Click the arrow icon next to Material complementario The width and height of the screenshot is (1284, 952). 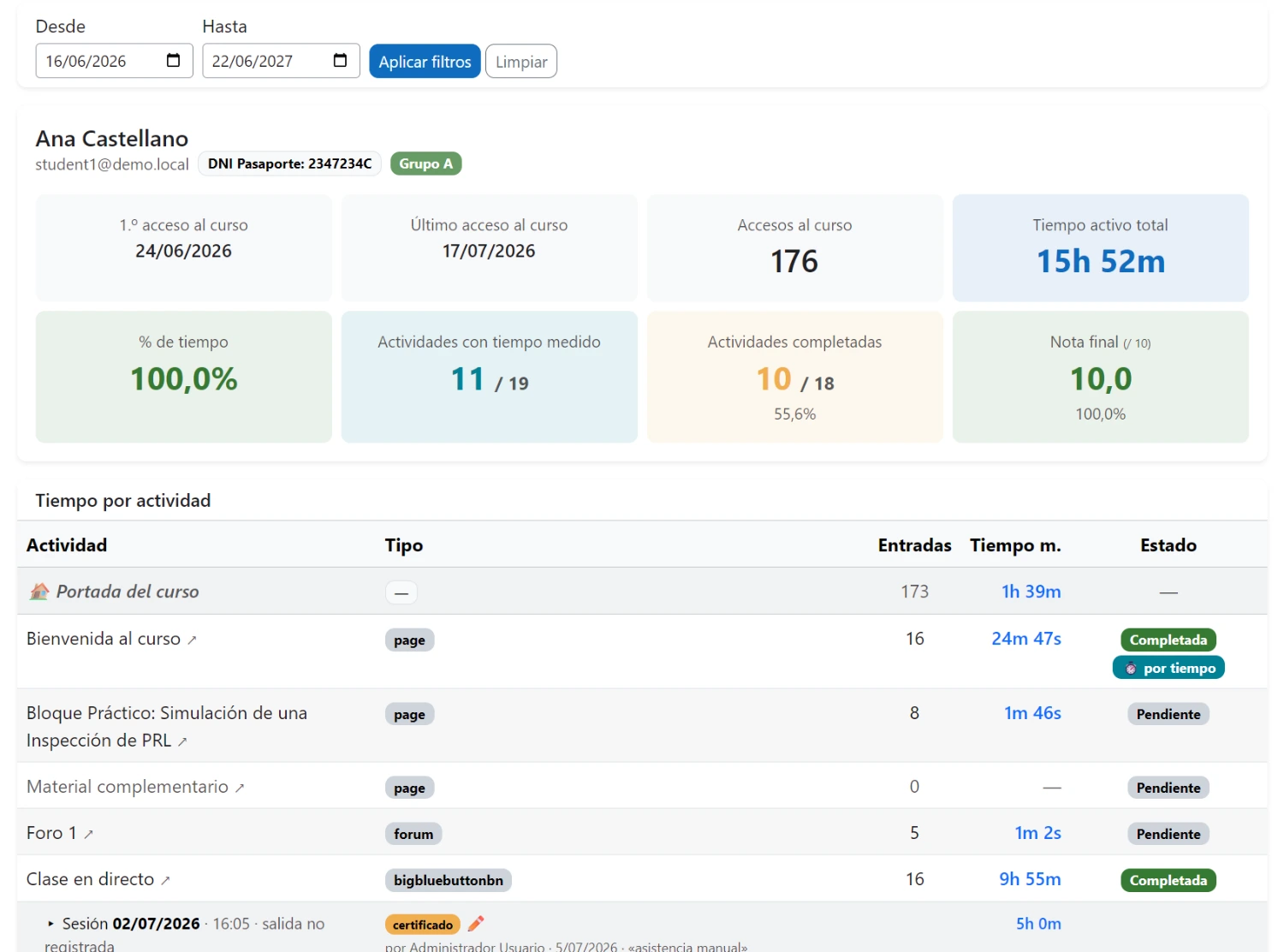[x=240, y=788]
